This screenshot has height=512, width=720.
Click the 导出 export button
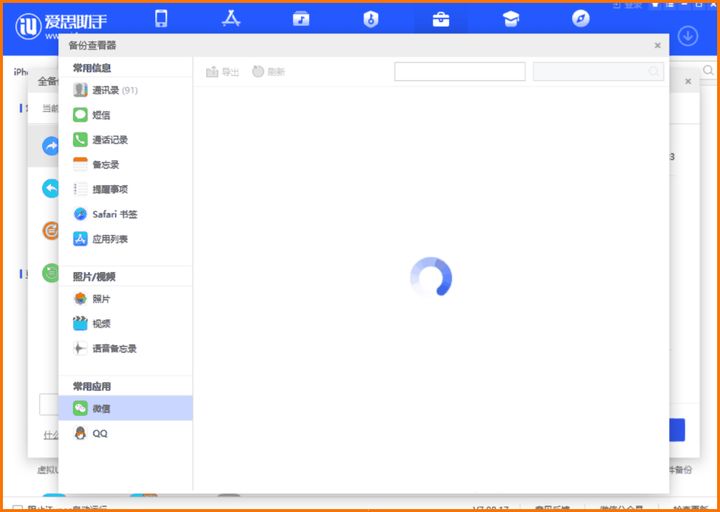(x=223, y=72)
